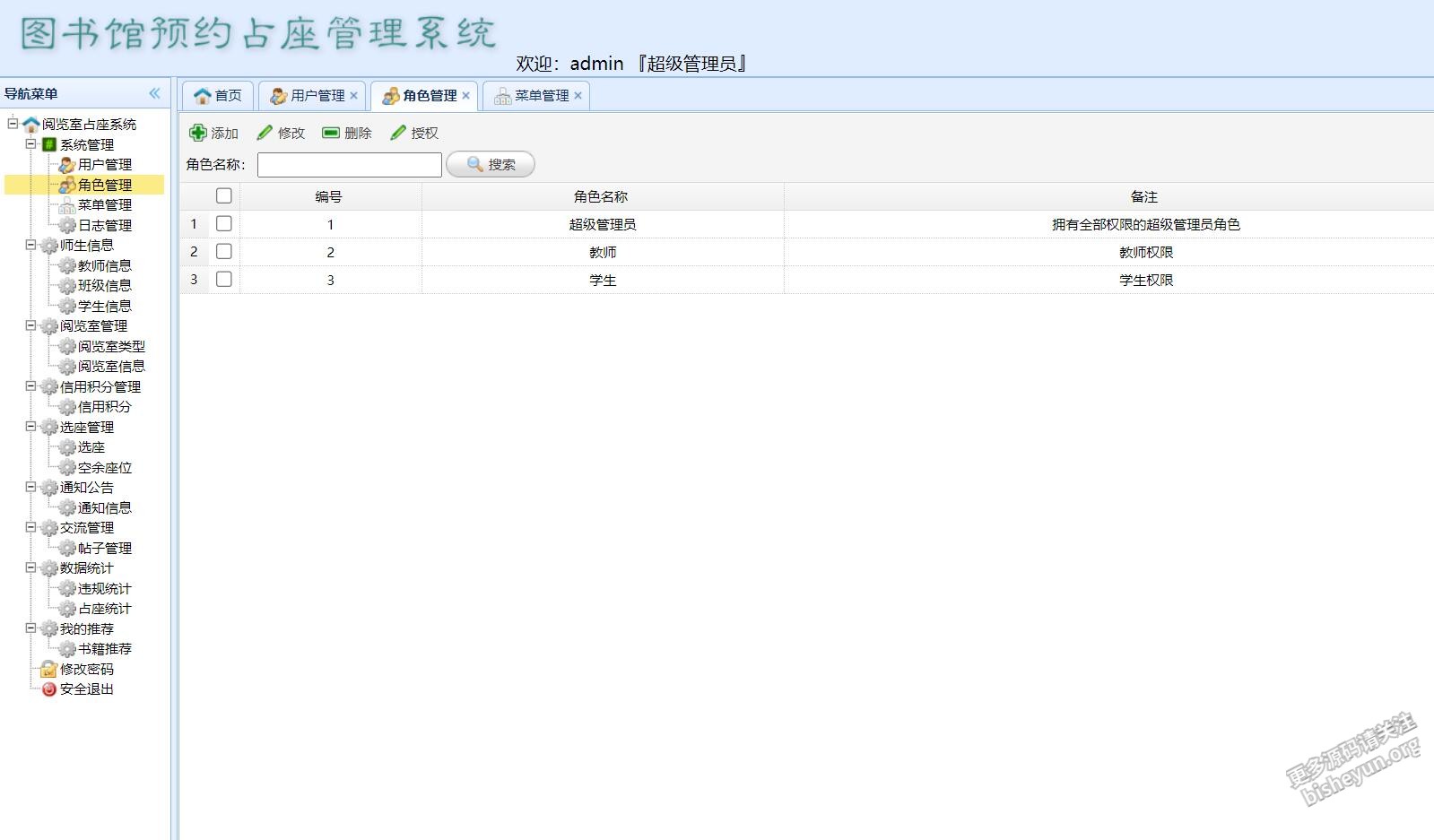This screenshot has width=1434, height=840.
Task: Click the green minus Delete icon
Action: click(x=331, y=133)
